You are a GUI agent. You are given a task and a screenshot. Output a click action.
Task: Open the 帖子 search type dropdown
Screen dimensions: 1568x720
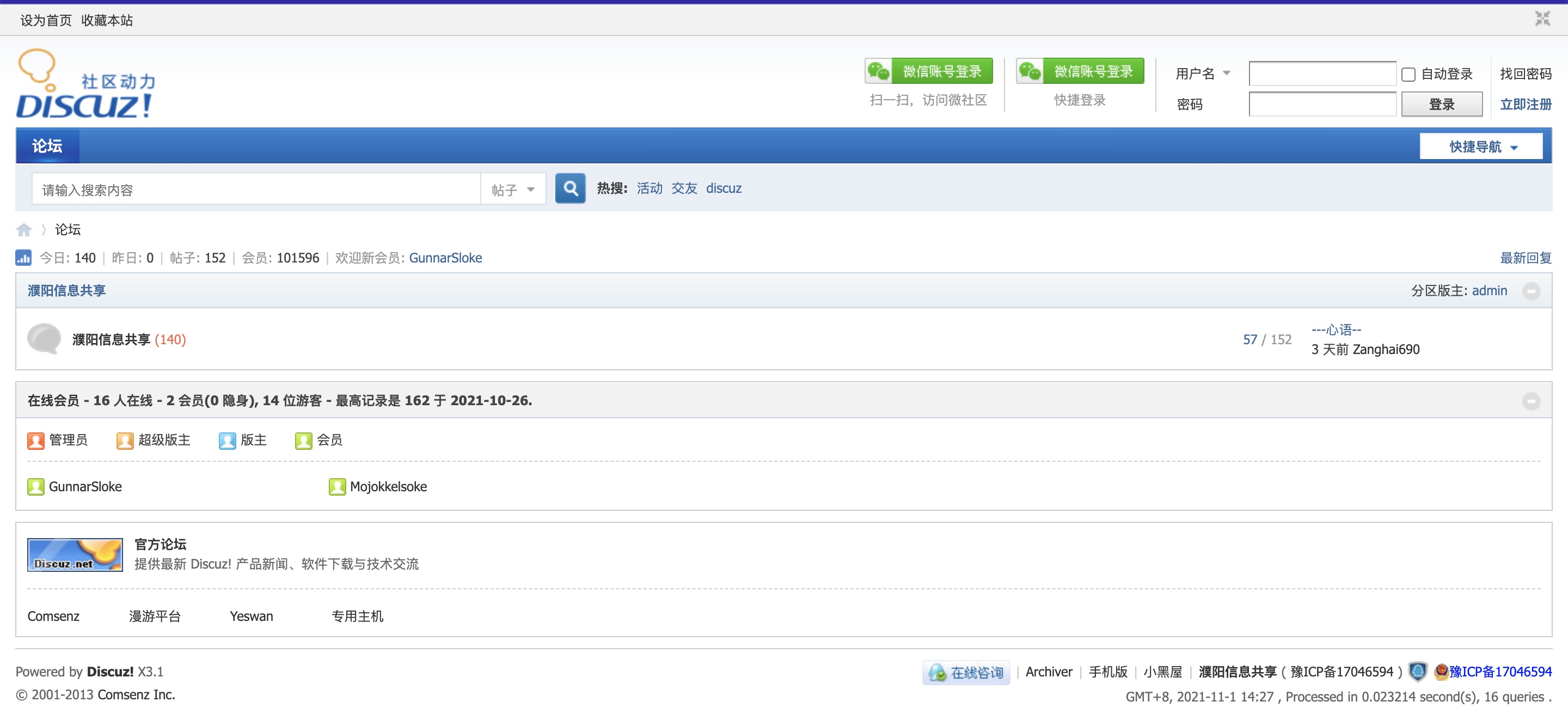[513, 190]
